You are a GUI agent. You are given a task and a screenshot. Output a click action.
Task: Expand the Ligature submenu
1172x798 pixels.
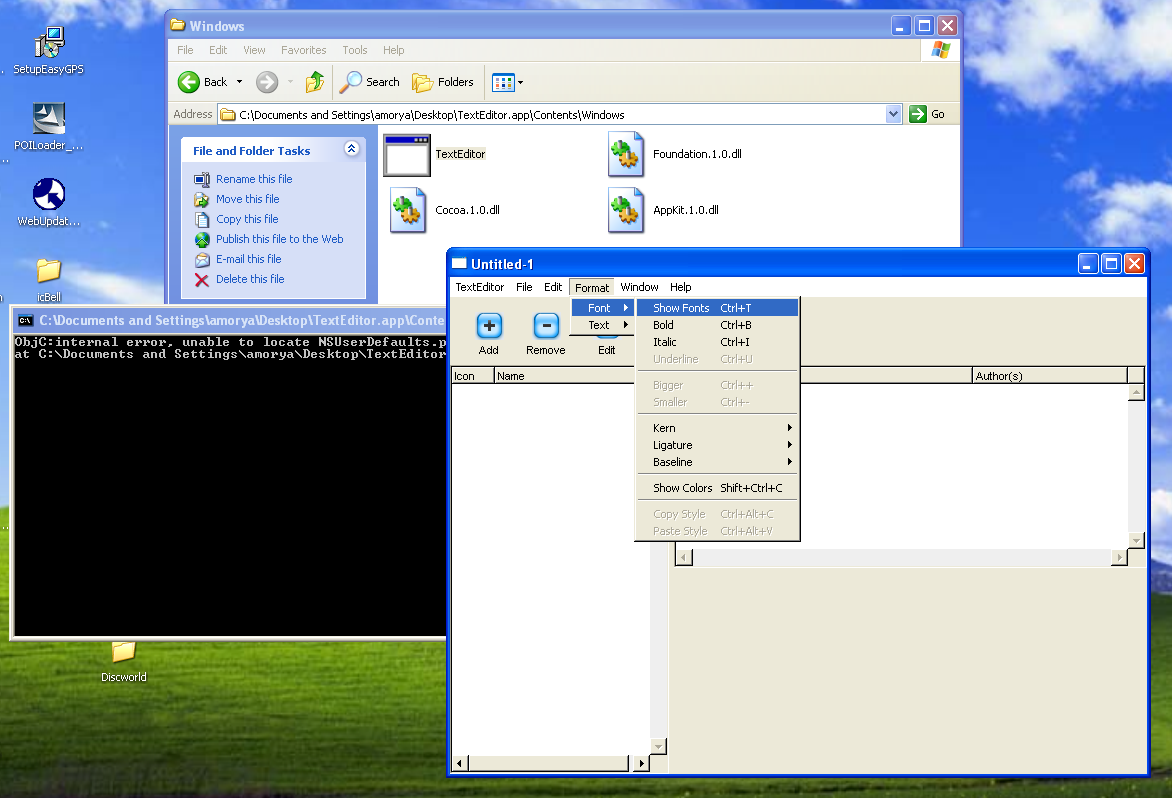click(x=718, y=445)
